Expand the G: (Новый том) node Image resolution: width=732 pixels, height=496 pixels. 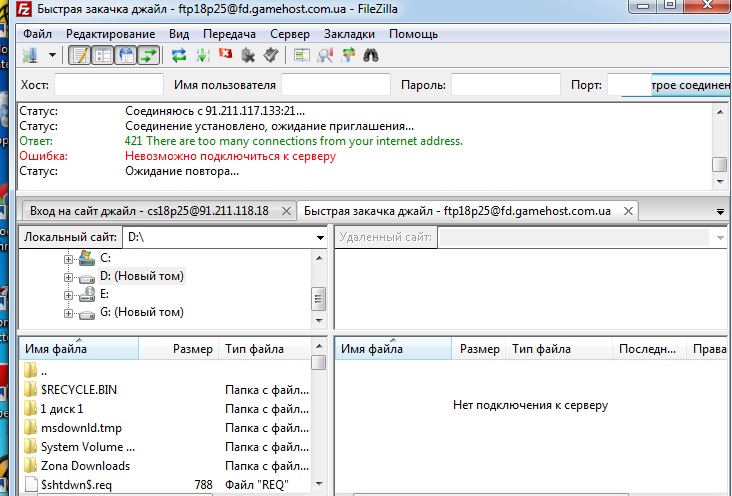[x=68, y=313]
